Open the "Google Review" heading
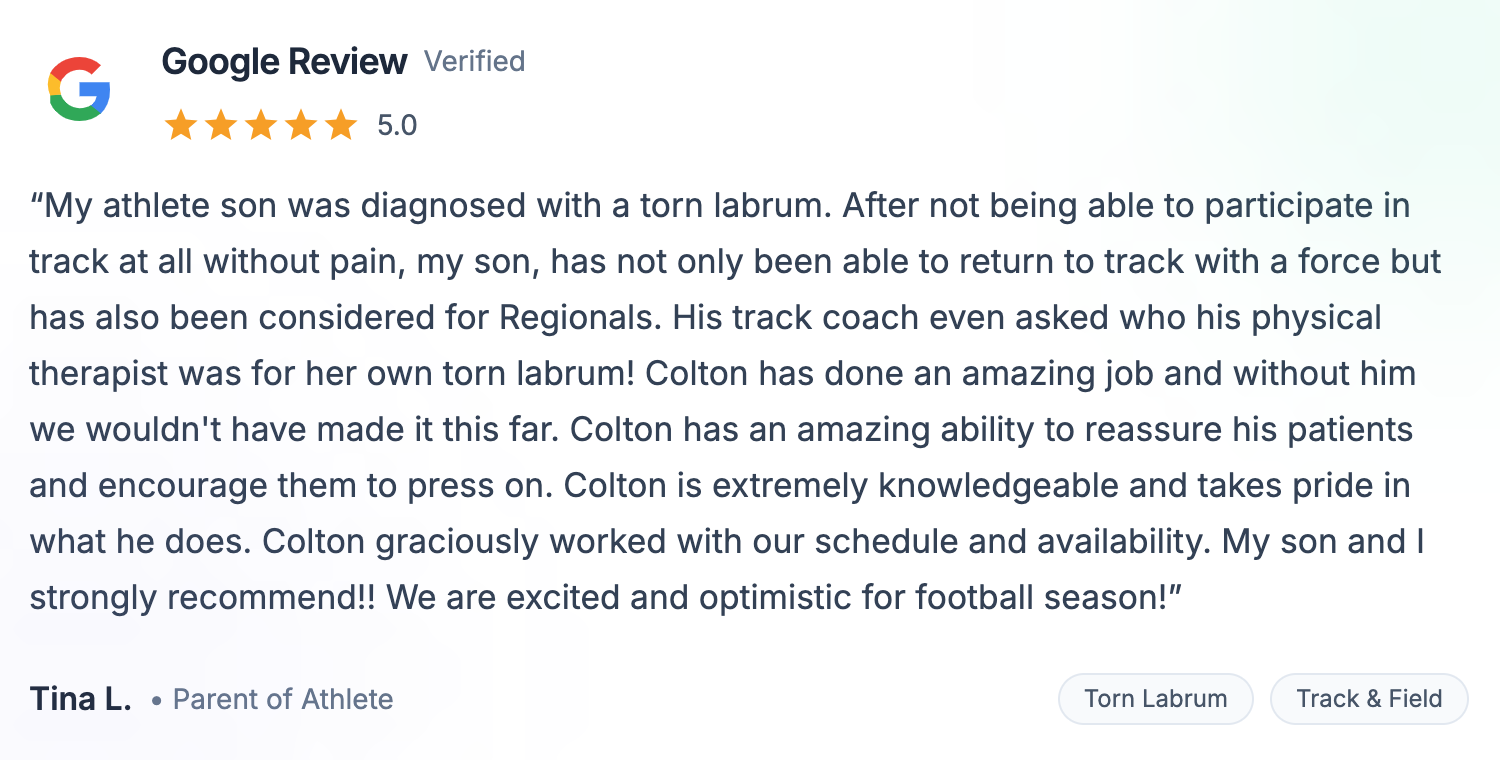 point(284,62)
